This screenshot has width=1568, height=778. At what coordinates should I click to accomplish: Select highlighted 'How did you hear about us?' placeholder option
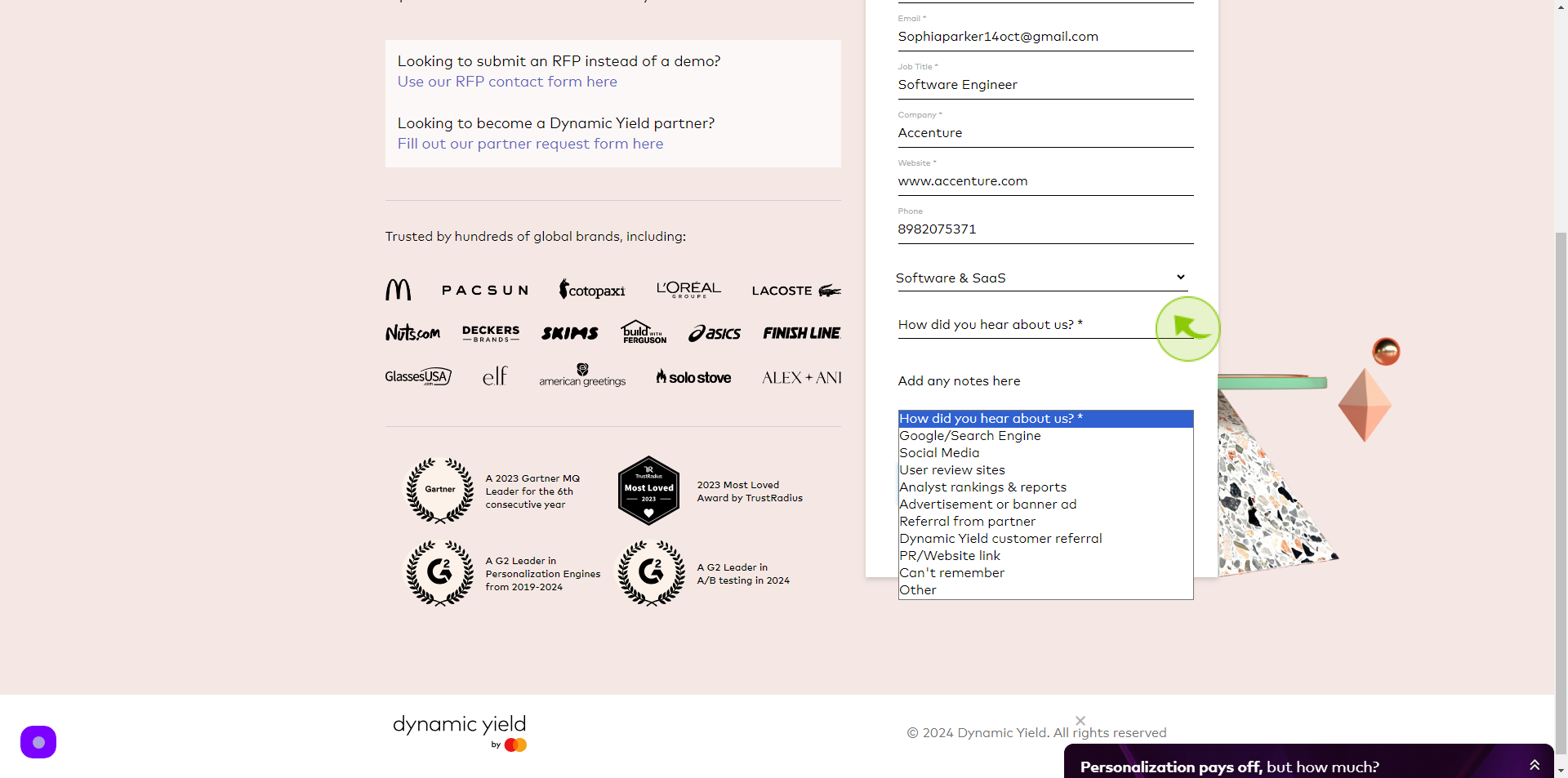click(1045, 419)
